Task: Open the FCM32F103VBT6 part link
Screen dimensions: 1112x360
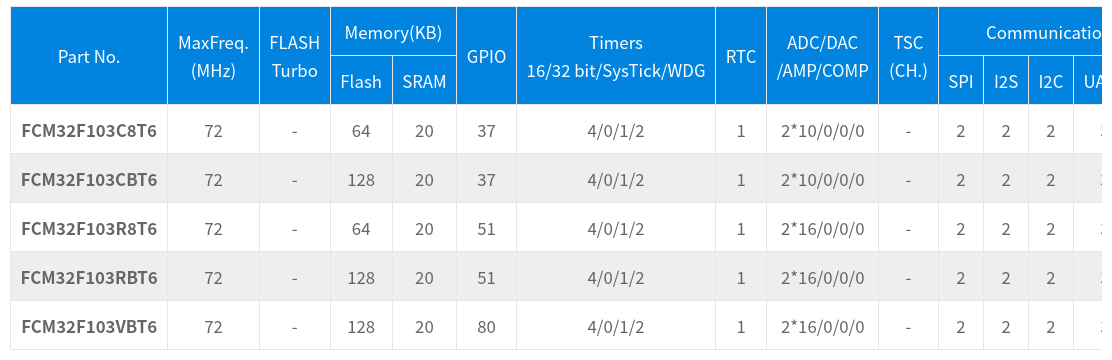Action: 89,327
